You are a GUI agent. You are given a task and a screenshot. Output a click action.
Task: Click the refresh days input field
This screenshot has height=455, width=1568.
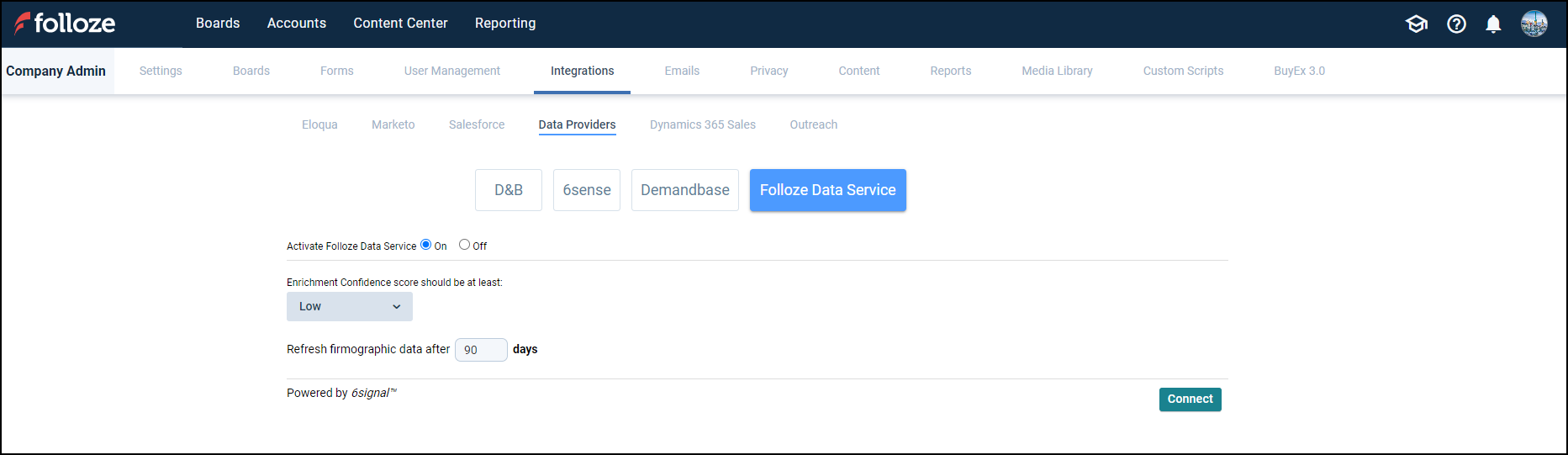pos(481,350)
